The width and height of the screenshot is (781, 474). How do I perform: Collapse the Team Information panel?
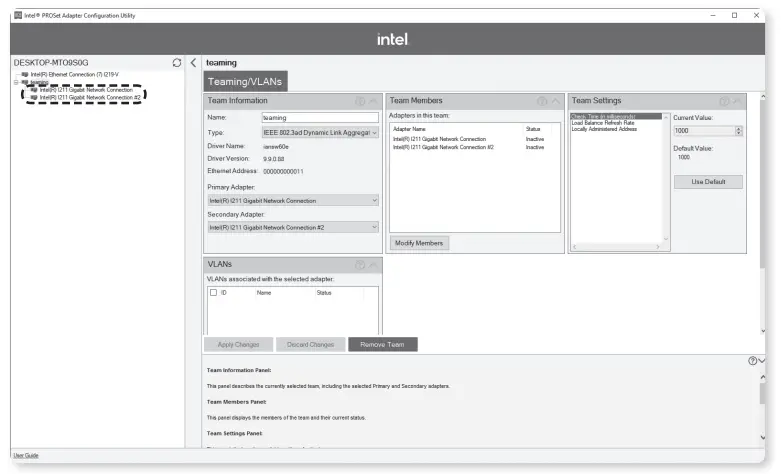373,101
